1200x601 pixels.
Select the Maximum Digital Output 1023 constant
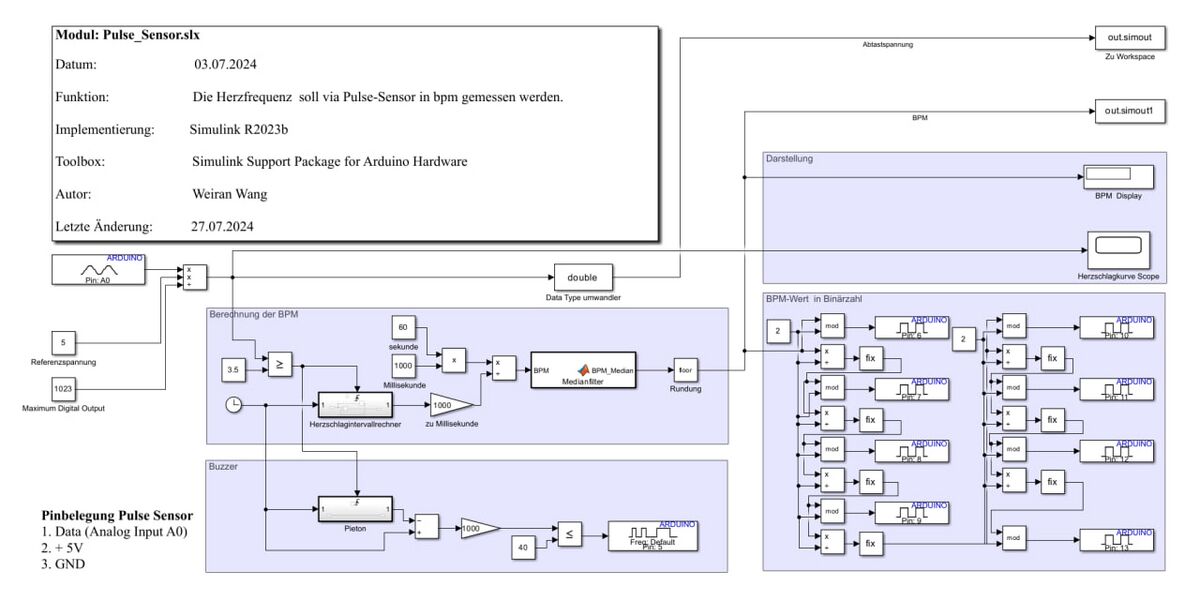click(63, 388)
